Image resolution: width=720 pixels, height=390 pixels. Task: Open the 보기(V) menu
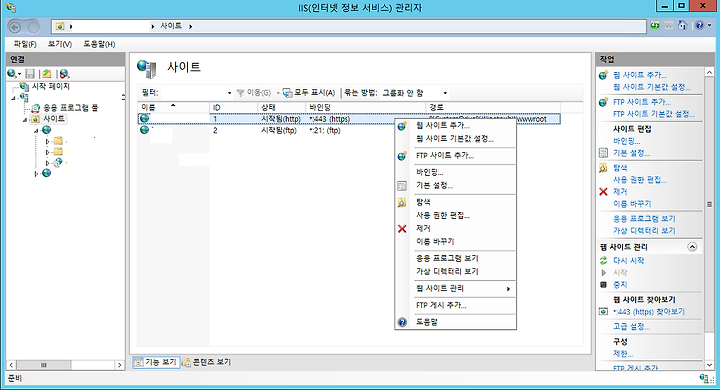pos(60,44)
